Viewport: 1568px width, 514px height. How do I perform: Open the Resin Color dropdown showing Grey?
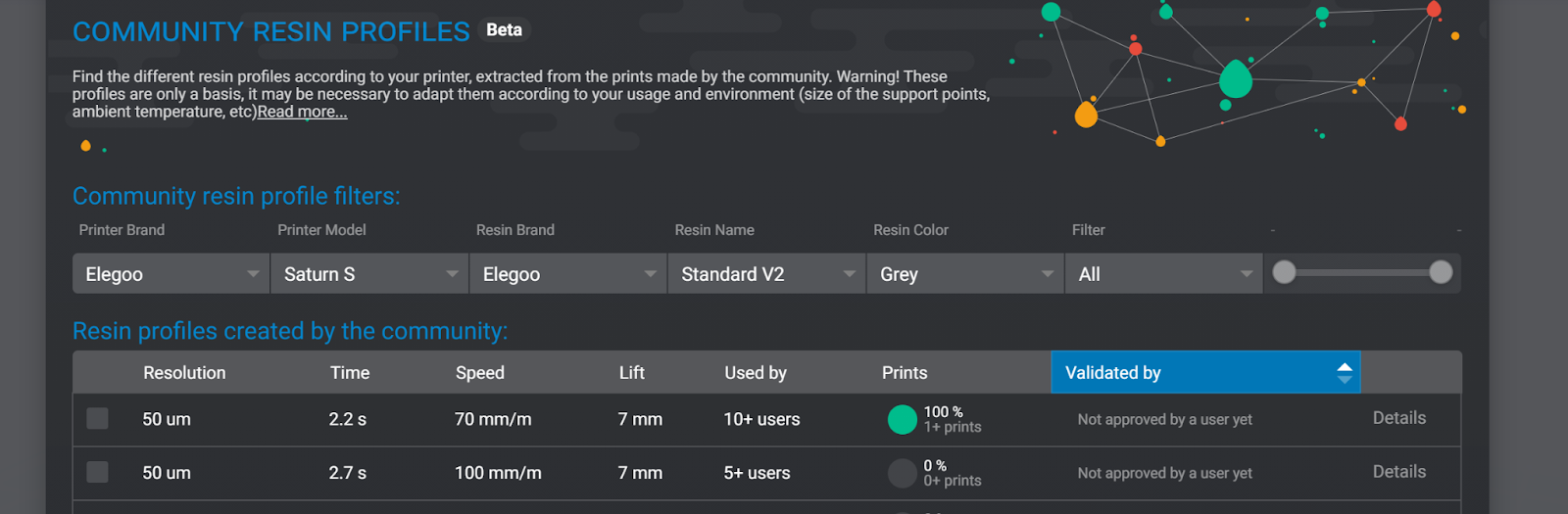click(965, 274)
